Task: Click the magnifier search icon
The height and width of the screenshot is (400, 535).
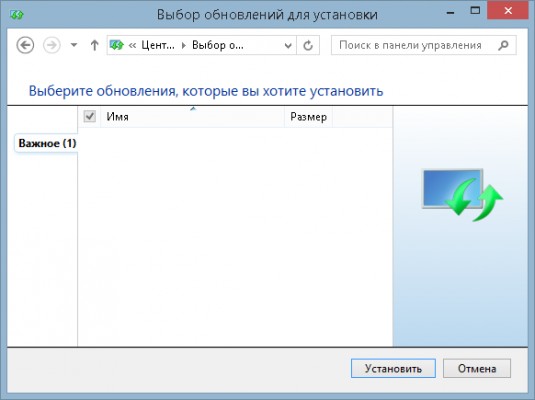Action: click(x=503, y=45)
